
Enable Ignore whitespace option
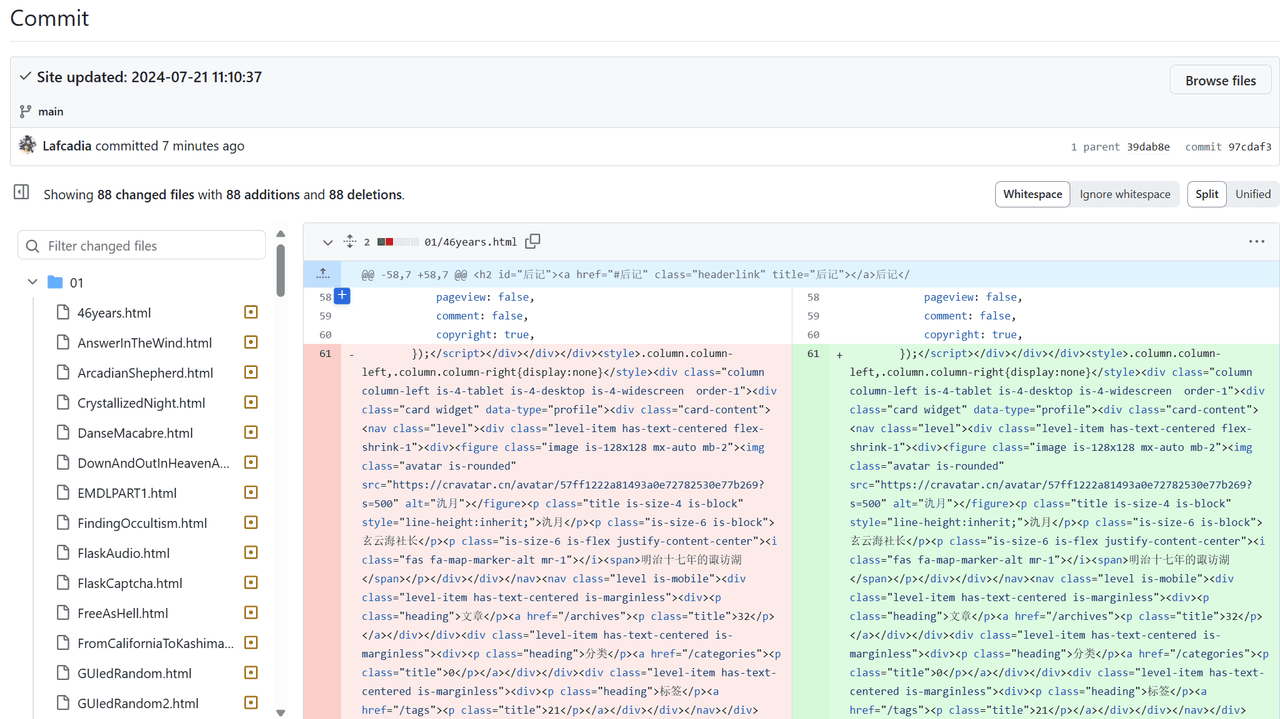pyautogui.click(x=1124, y=194)
